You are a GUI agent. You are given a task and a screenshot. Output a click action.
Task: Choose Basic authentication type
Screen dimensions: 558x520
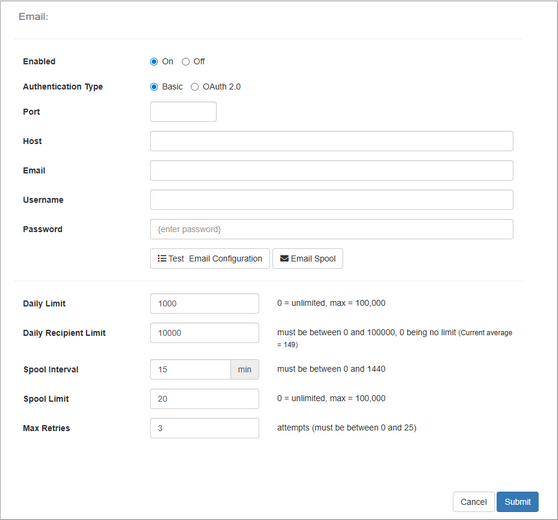(x=154, y=87)
